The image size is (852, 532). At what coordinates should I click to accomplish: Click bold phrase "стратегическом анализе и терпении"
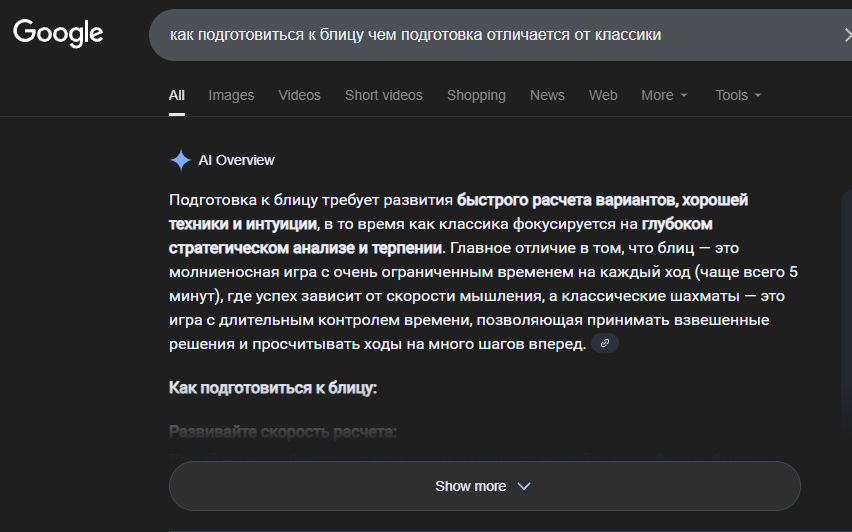click(x=304, y=248)
